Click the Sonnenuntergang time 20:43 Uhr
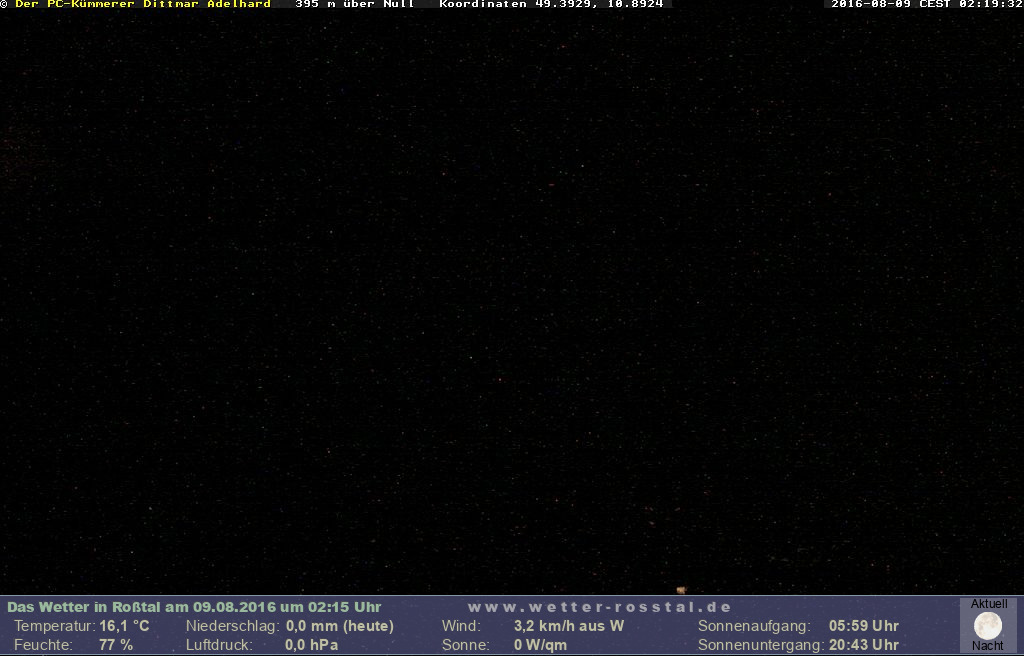 tap(863, 645)
